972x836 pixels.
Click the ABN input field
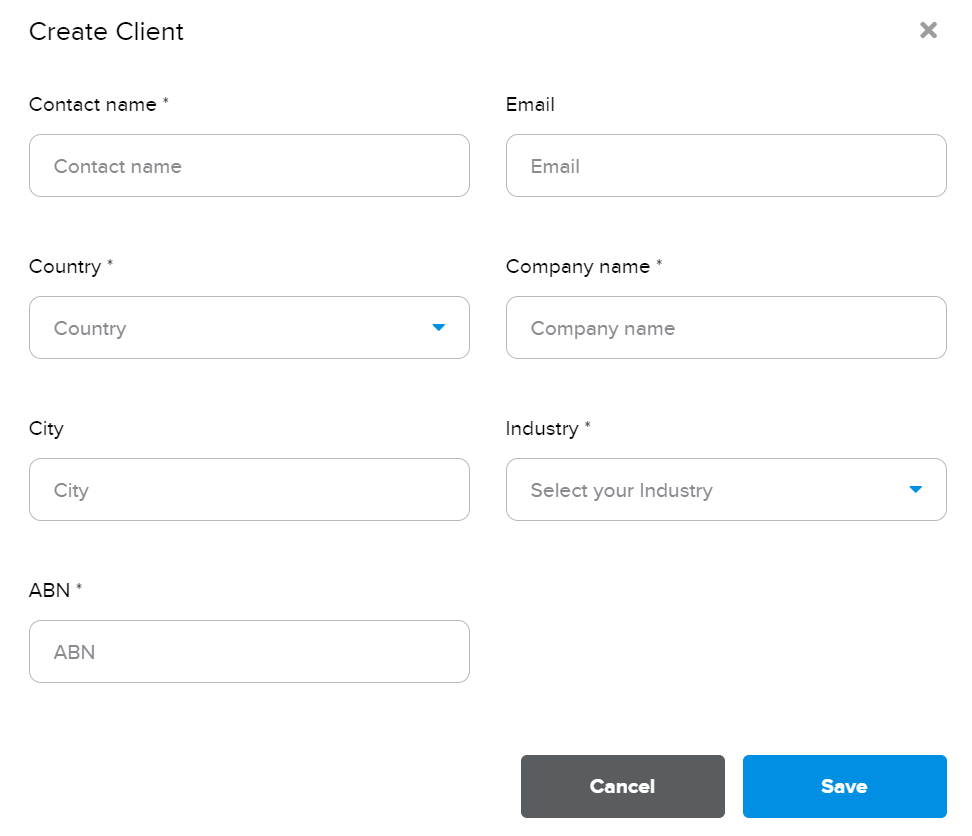[x=249, y=651]
